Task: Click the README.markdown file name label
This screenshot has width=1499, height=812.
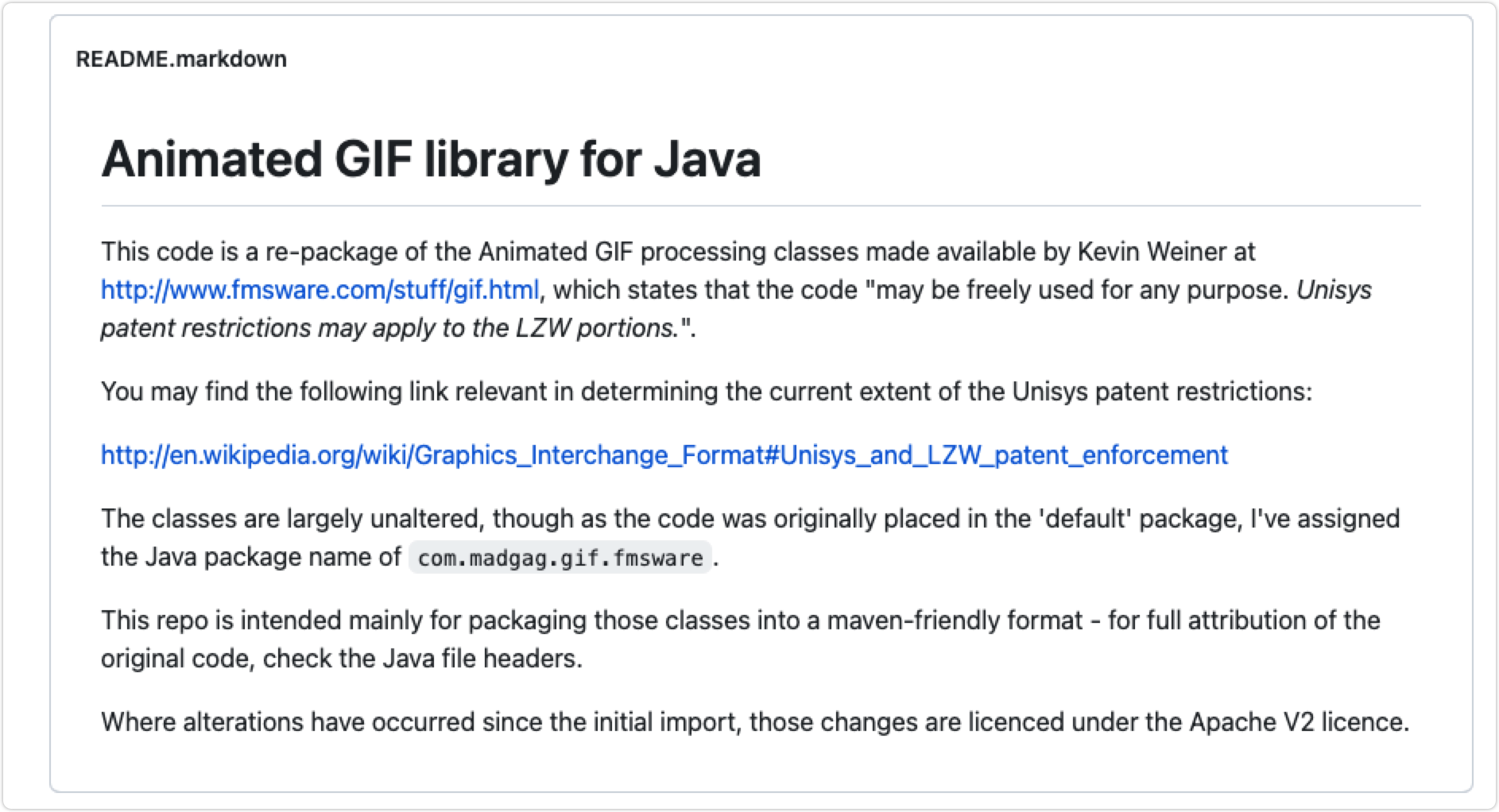Action: pos(181,60)
